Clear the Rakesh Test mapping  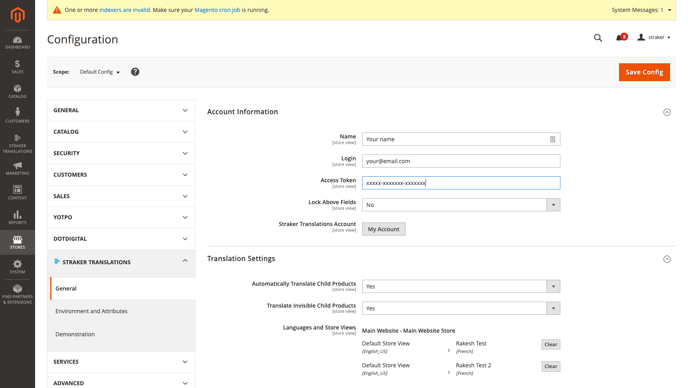(551, 345)
